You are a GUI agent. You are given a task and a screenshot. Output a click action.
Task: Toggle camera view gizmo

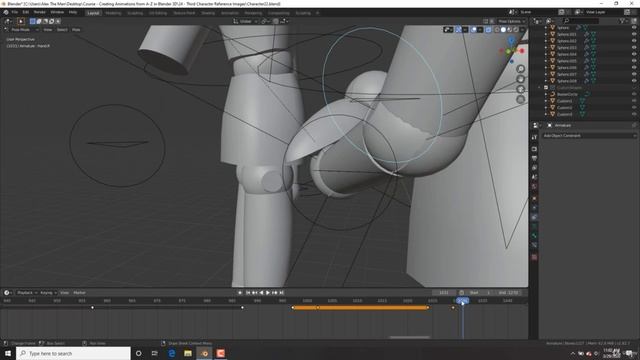pos(520,89)
